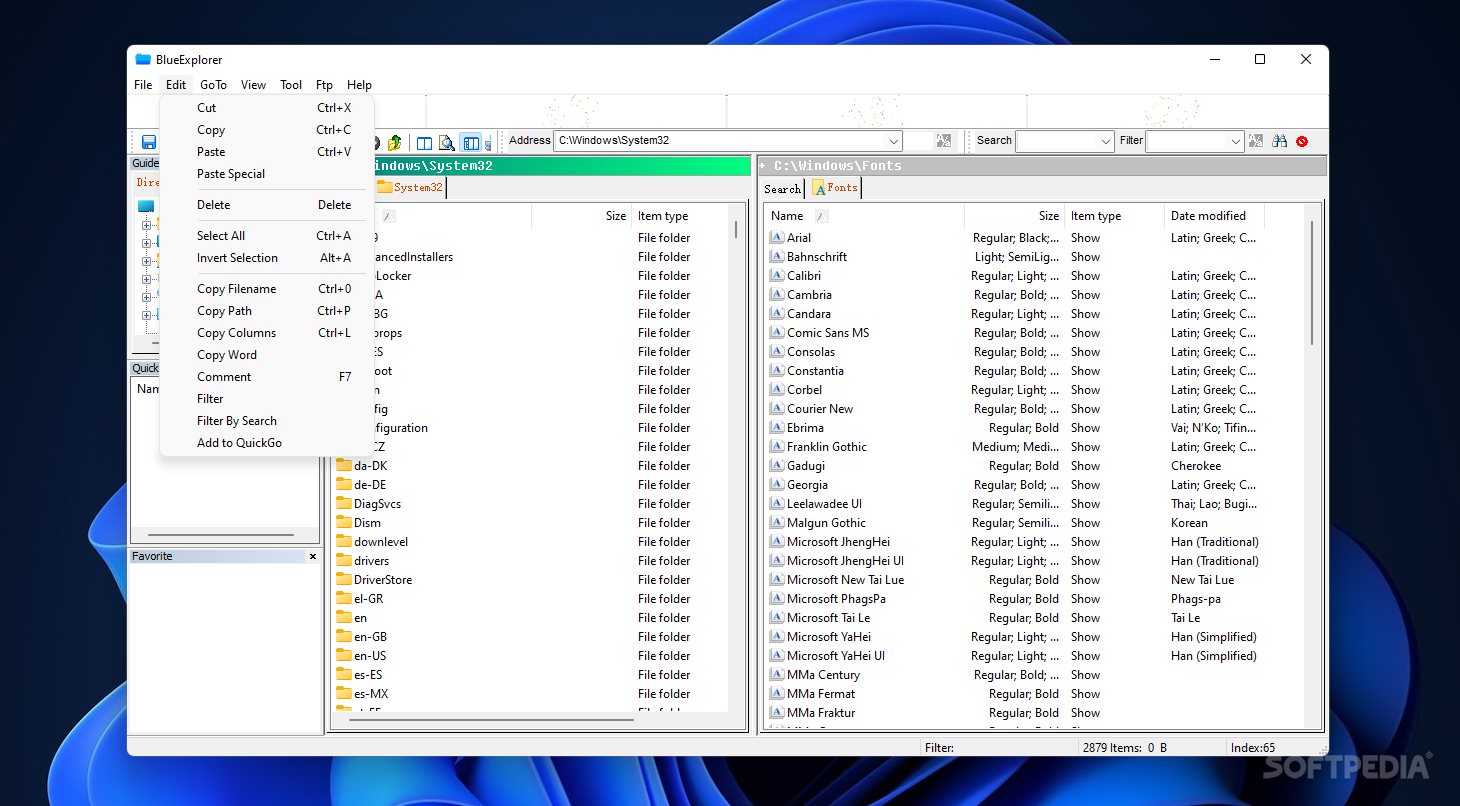
Task: Click the case-match icon beside Filter box
Action: point(1256,141)
